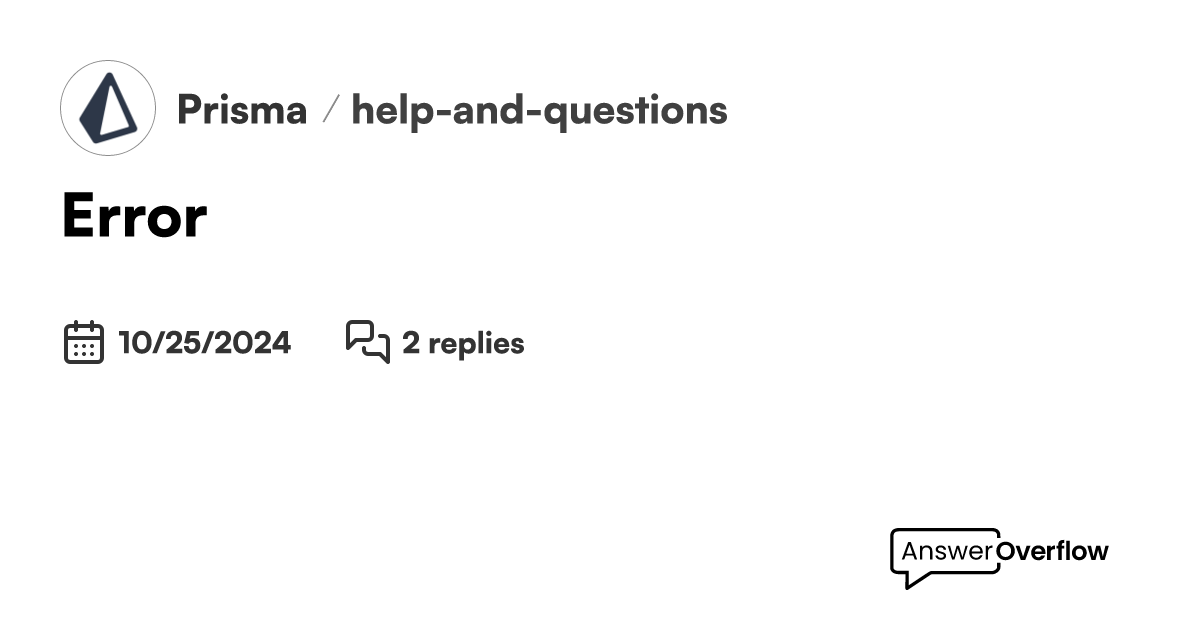Click the AnswerOverflow speech bubble logo
Screen dimensions: 1200x630
click(x=999, y=556)
